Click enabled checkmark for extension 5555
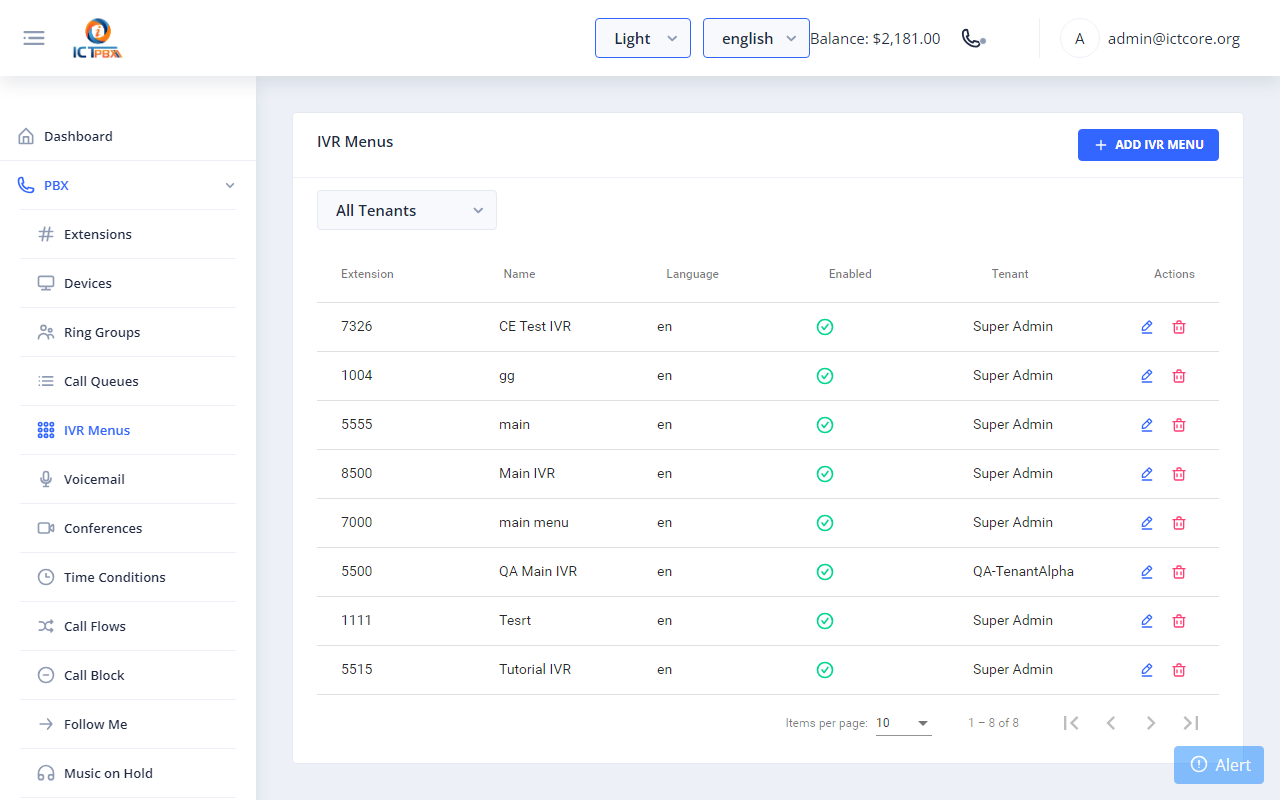This screenshot has height=800, width=1280. tap(825, 425)
